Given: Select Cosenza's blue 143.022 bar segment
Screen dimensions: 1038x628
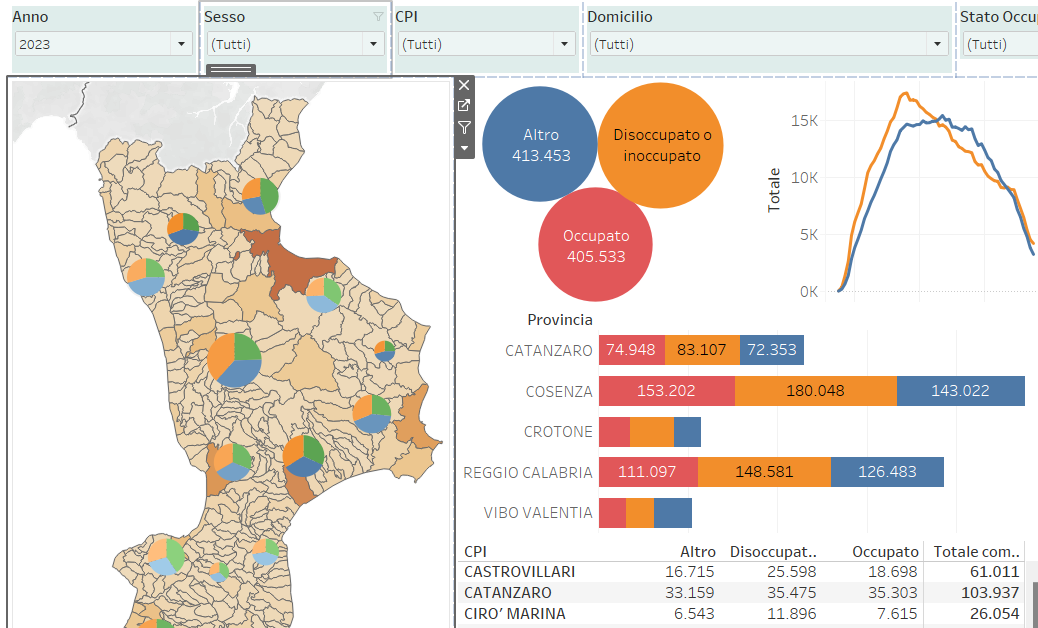Looking at the screenshot, I should (x=961, y=391).
